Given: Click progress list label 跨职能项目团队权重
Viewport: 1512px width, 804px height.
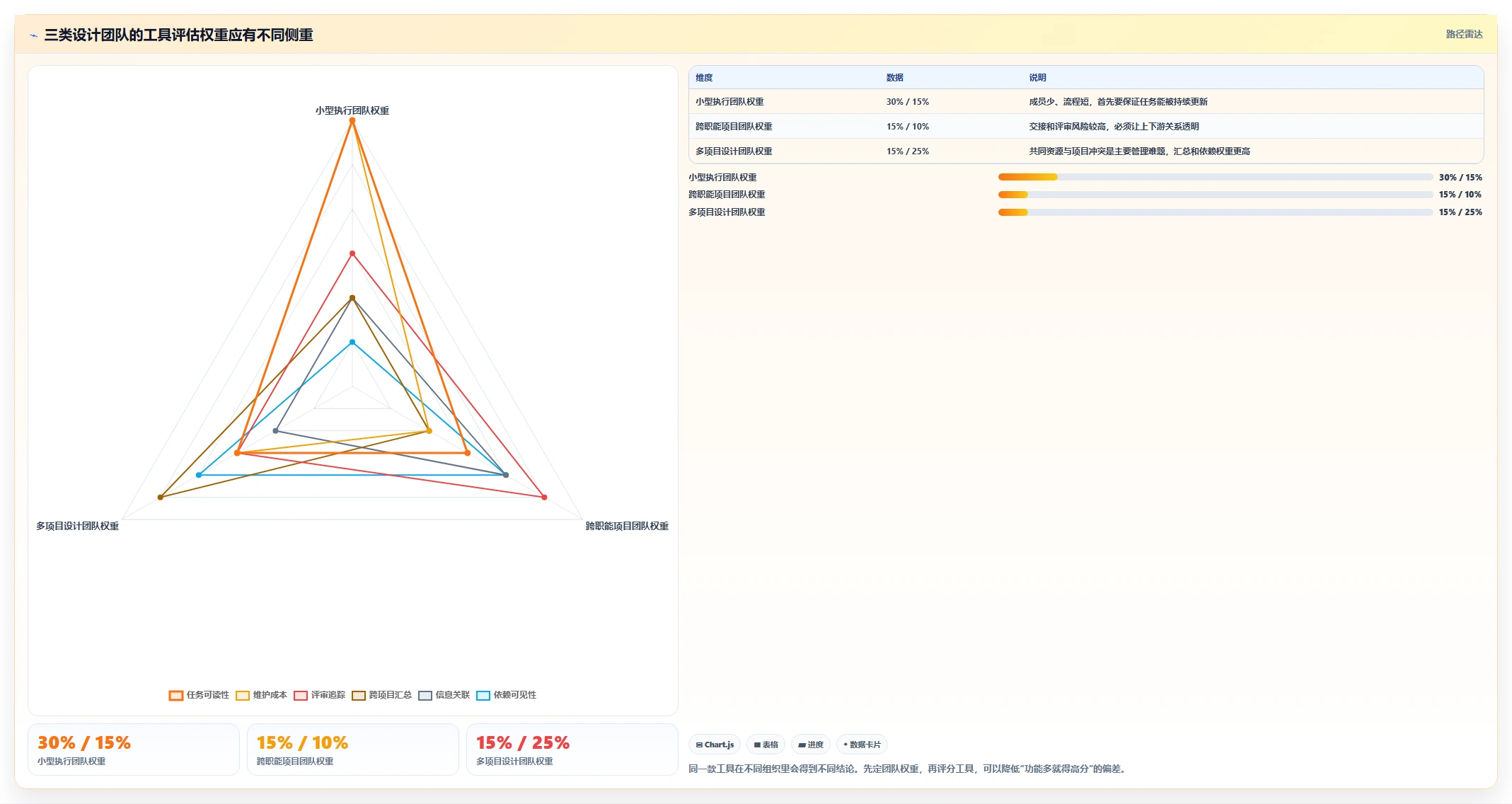Looking at the screenshot, I should pos(727,195).
